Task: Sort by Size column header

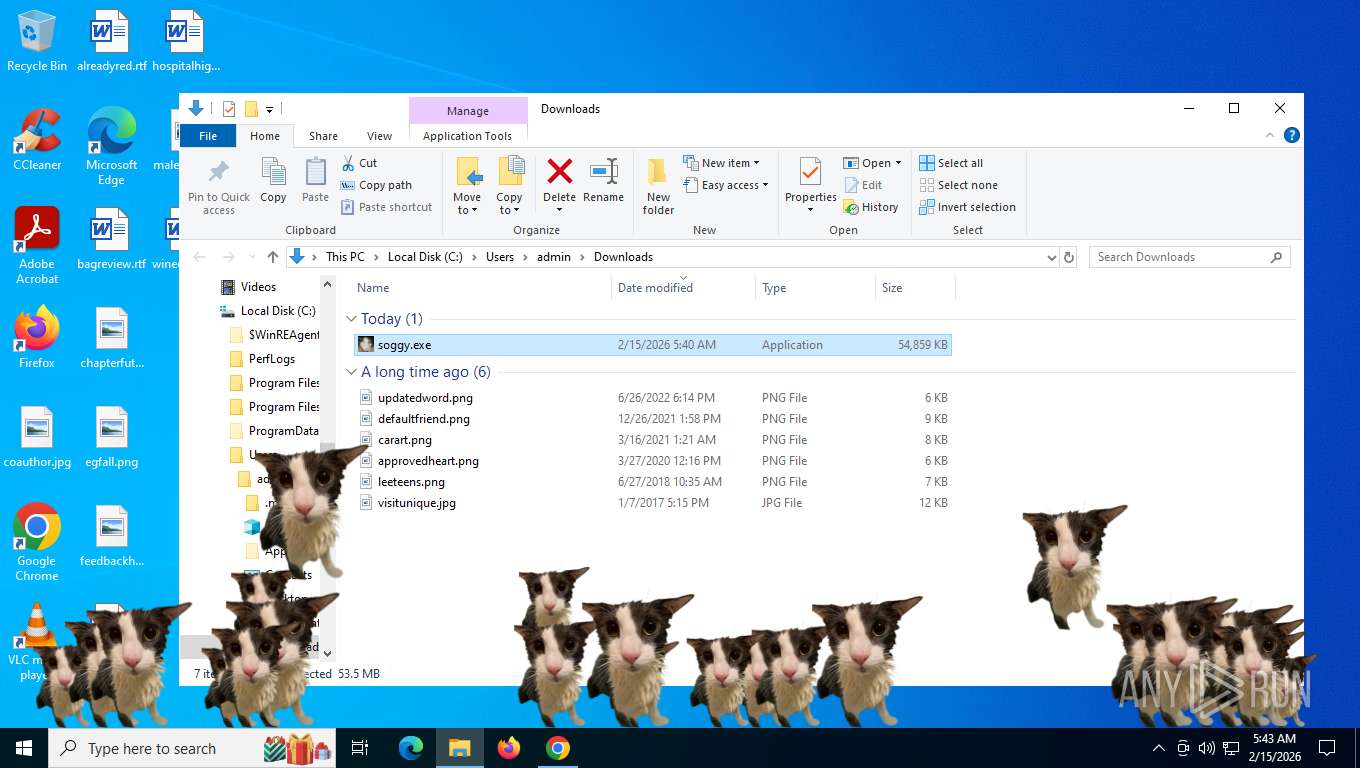Action: coord(915,288)
